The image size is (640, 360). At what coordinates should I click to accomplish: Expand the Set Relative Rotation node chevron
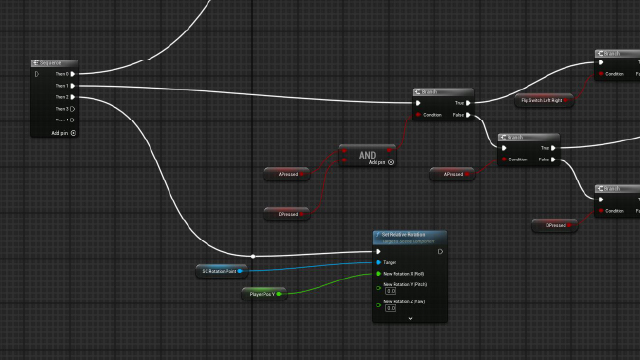click(x=410, y=318)
